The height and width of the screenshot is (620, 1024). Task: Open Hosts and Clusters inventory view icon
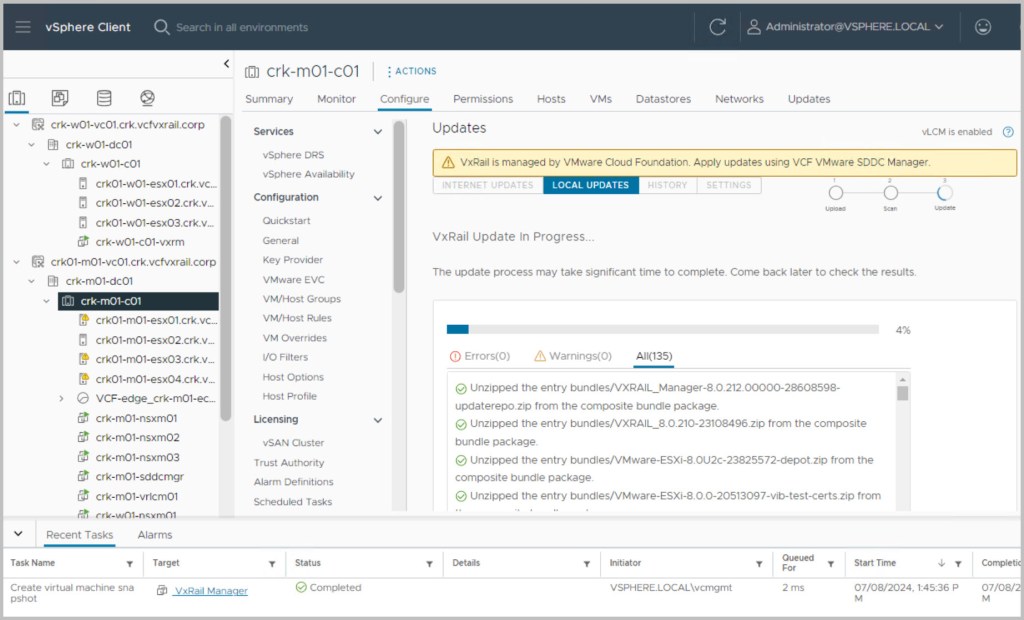[17, 98]
